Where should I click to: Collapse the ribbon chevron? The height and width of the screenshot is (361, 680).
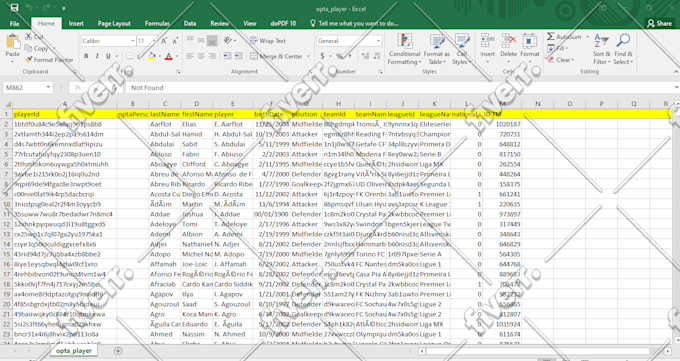676,72
